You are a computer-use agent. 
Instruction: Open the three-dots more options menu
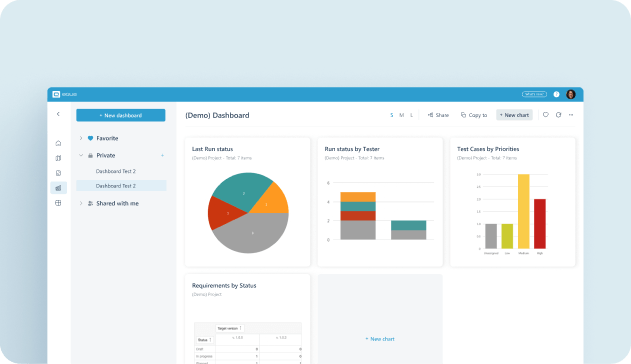pos(571,115)
